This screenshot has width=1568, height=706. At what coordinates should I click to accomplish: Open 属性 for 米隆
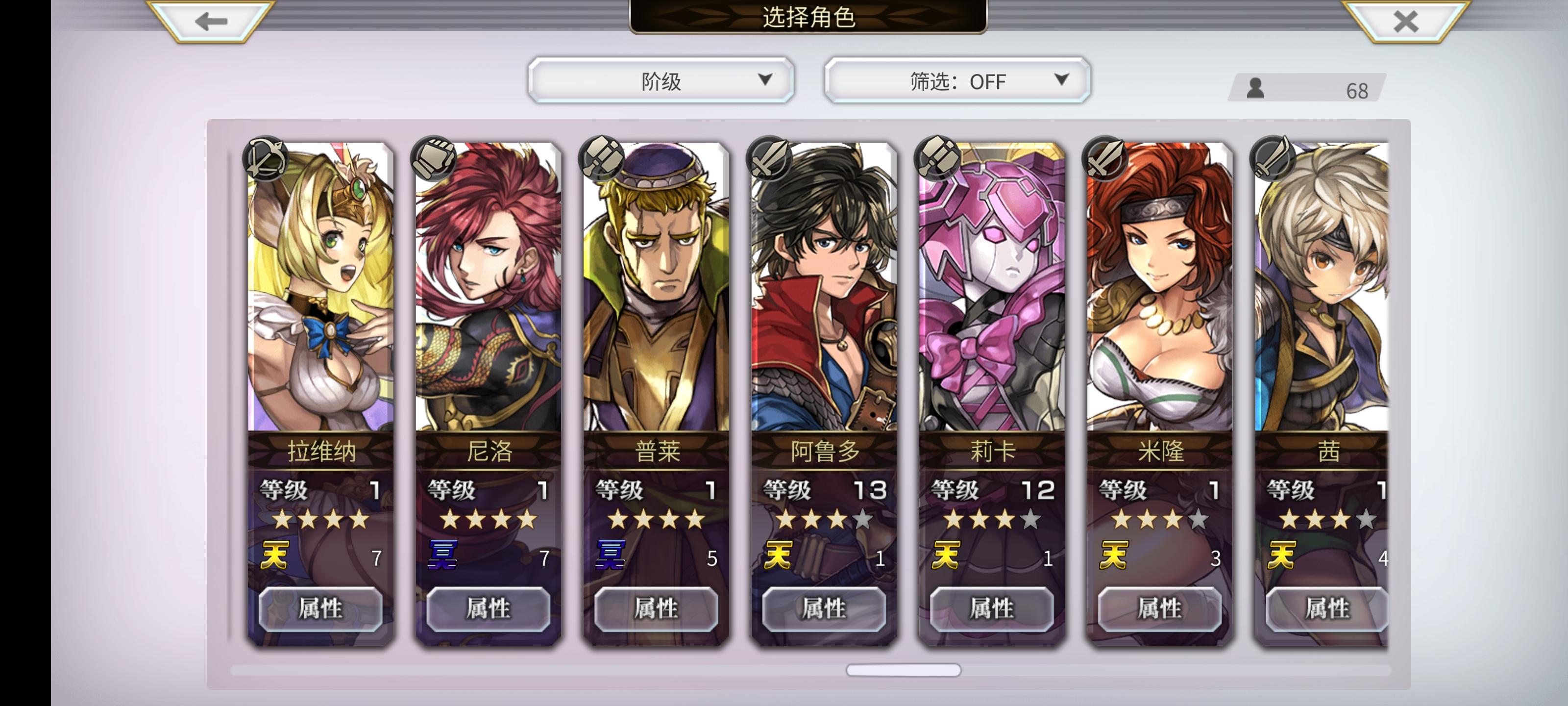click(1159, 608)
